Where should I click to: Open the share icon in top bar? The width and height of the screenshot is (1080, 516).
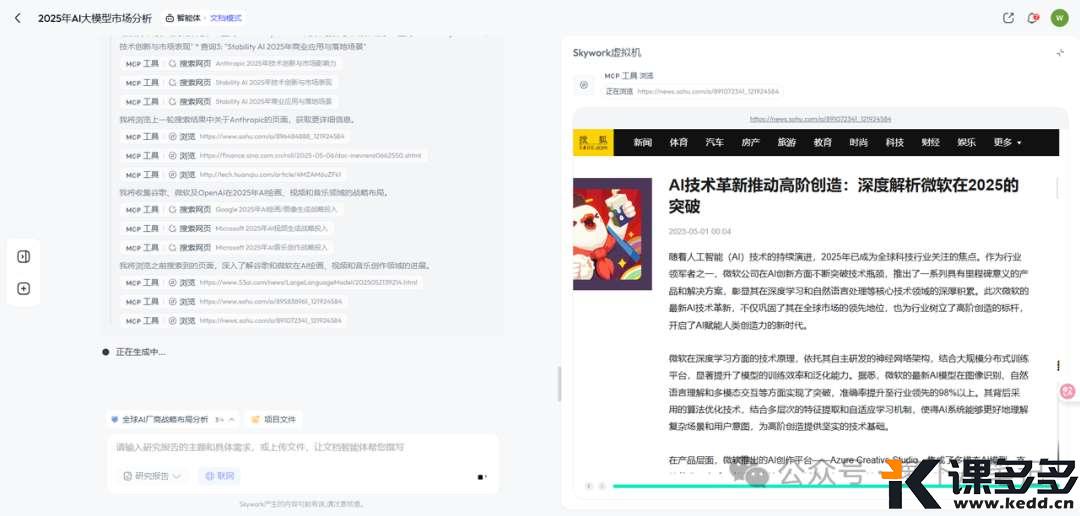1008,19
